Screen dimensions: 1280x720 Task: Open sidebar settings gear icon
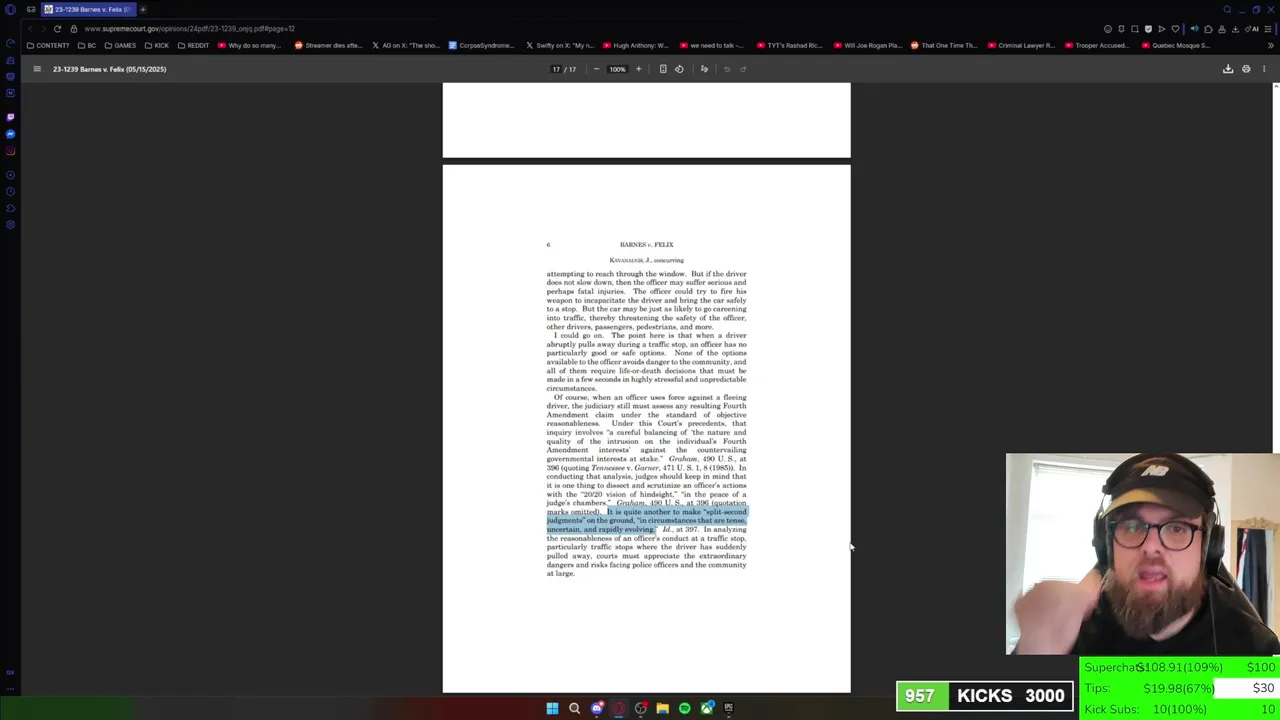click(x=10, y=225)
